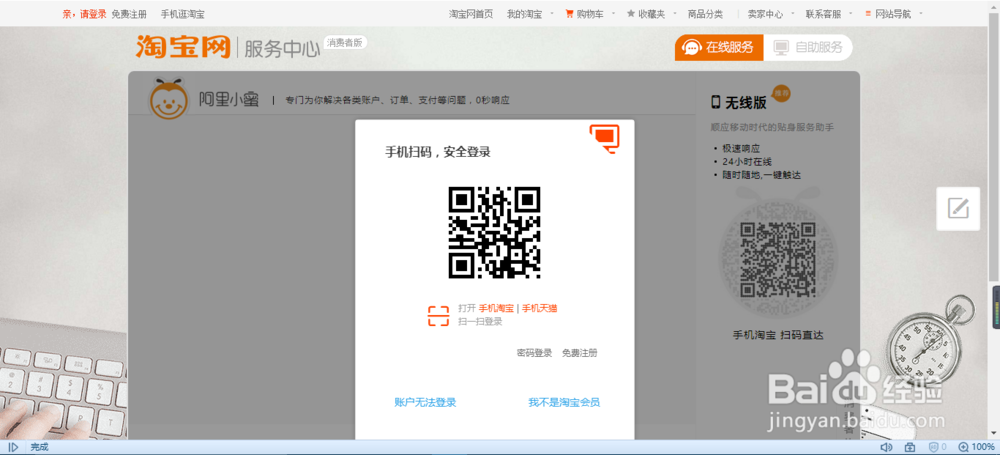Screen dimensions: 1000x455
Task: Expand the 收藏夹 dropdown arrow
Action: click(x=674, y=13)
